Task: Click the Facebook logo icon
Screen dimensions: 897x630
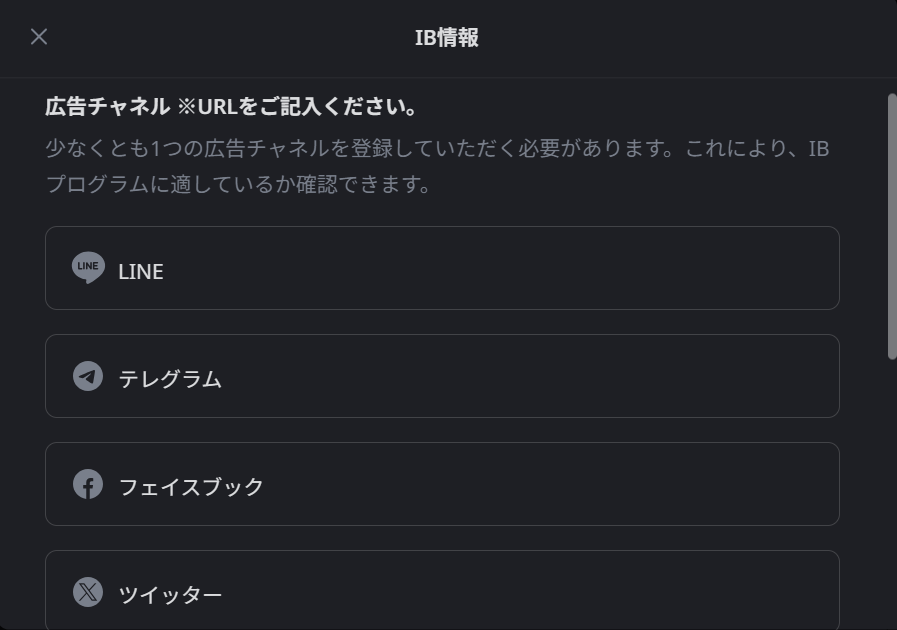Action: pos(88,485)
